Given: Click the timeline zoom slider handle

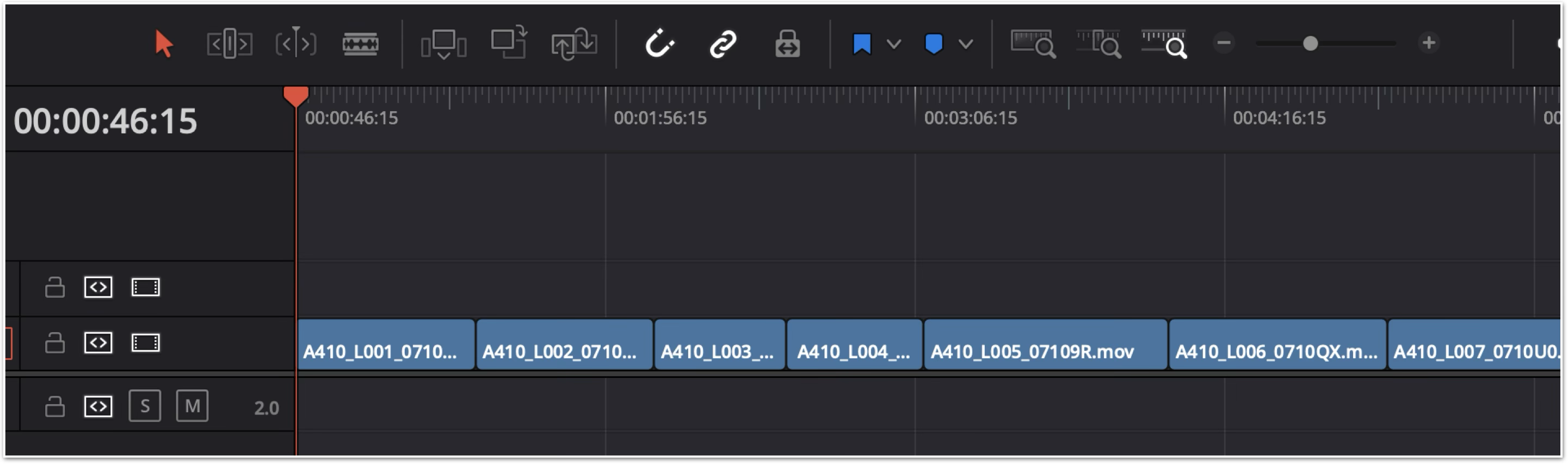Looking at the screenshot, I should point(1311,44).
